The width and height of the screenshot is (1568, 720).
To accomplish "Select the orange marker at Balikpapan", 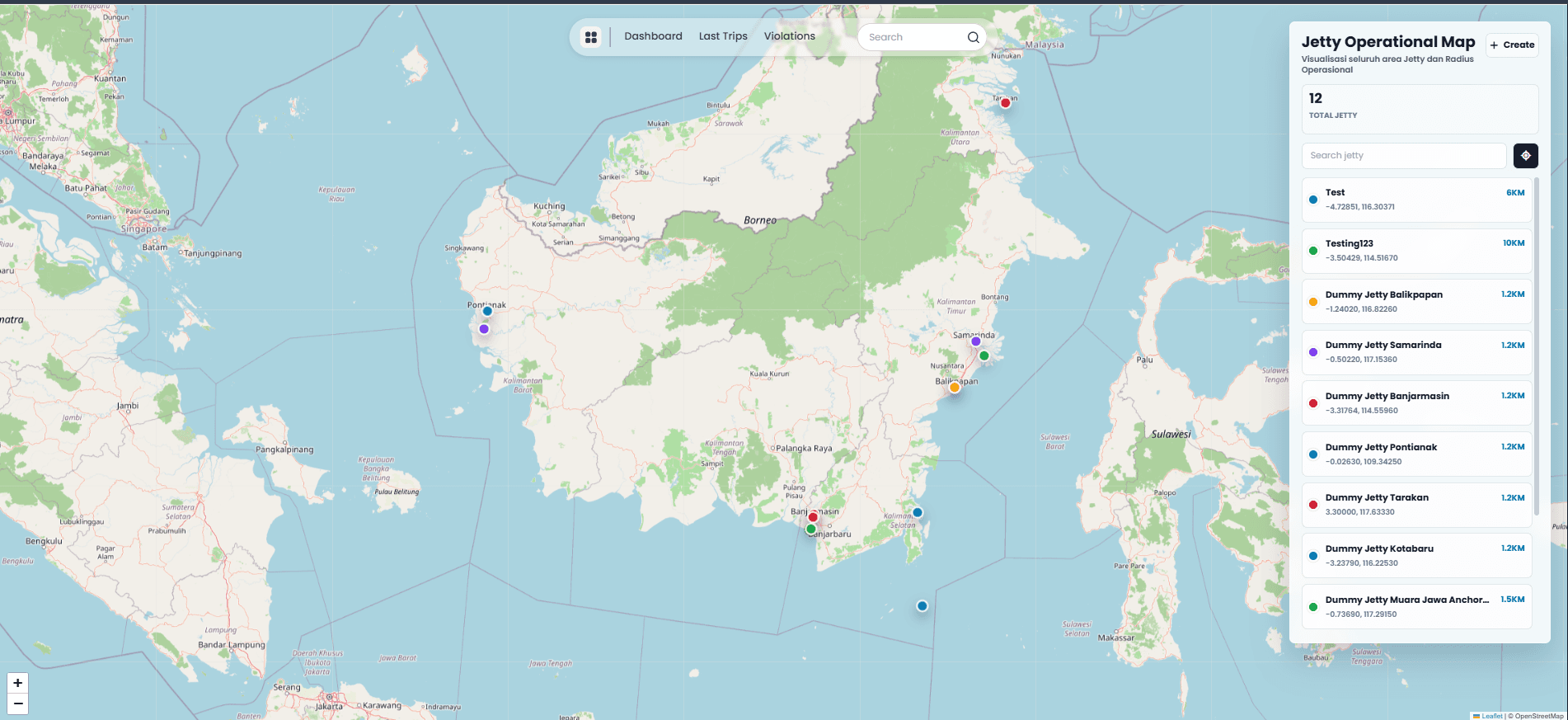I will click(954, 388).
